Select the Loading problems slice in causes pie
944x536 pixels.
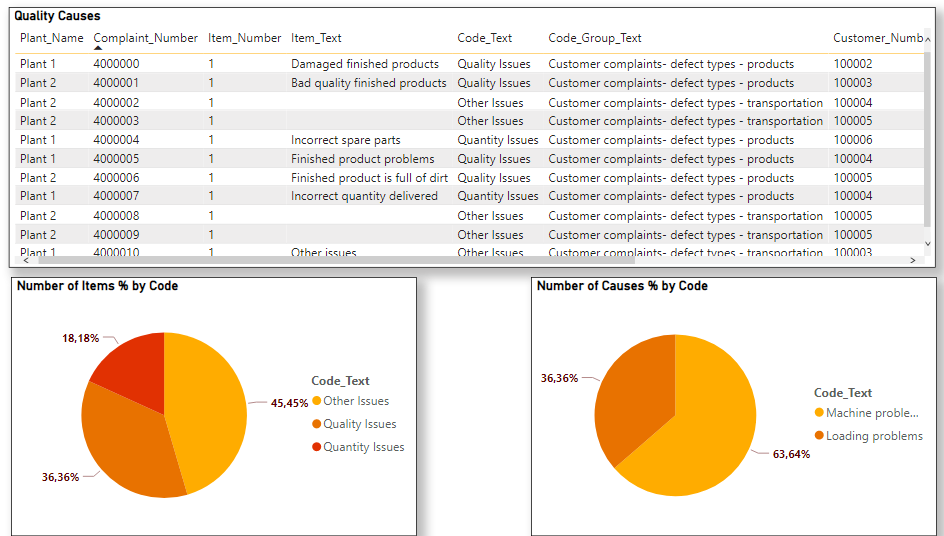click(630, 395)
